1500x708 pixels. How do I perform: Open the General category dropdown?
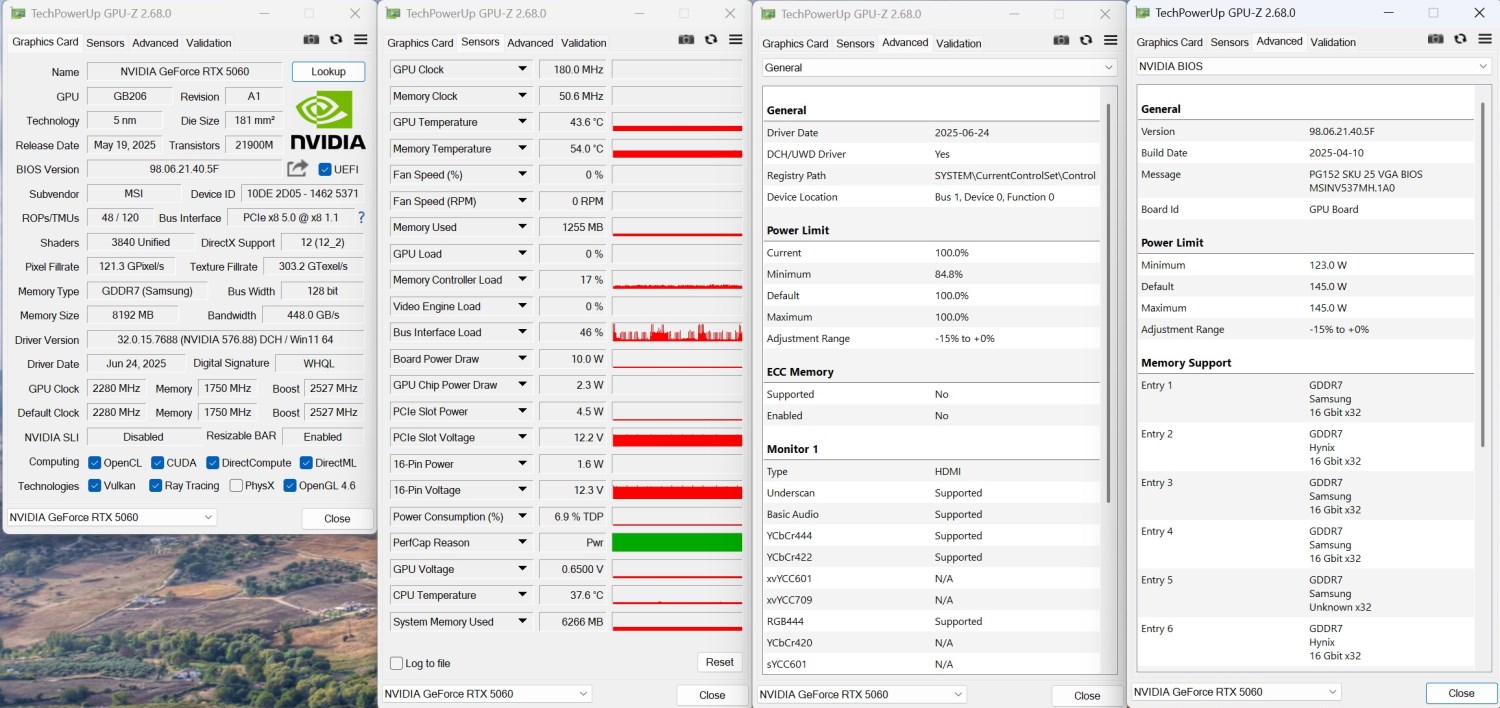939,67
